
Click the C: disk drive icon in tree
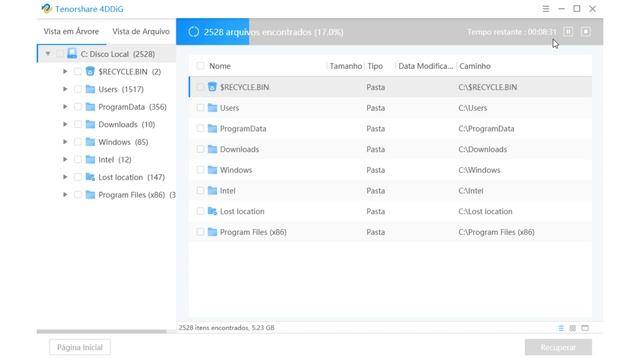click(72, 53)
